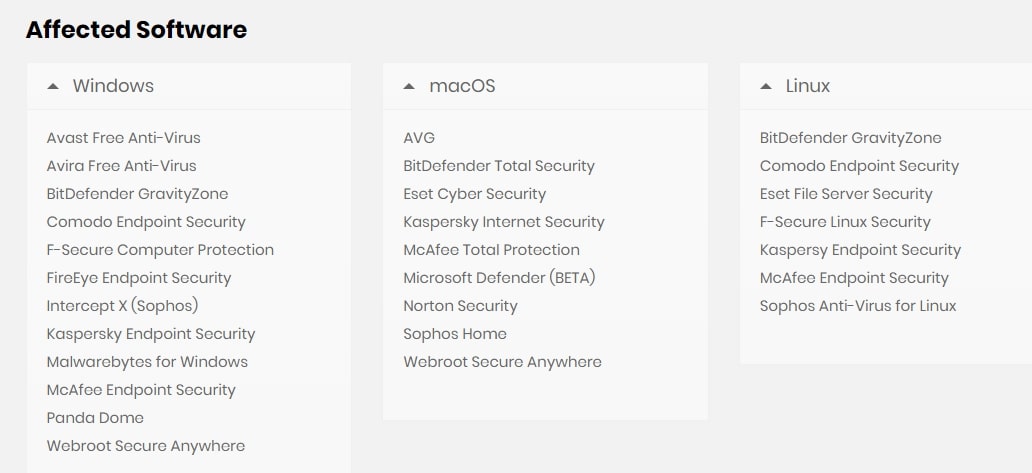Screen dimensions: 1032x473
Task: Select Eset File Server Security
Action: 846,194
